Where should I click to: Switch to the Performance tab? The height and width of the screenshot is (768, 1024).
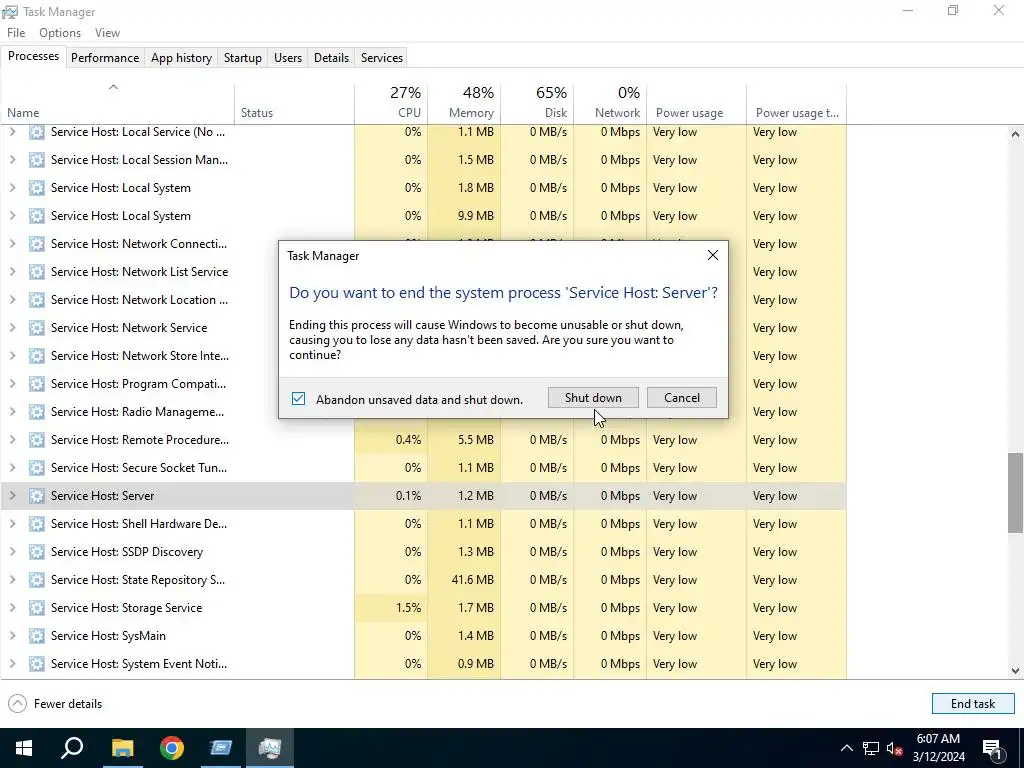pyautogui.click(x=105, y=57)
